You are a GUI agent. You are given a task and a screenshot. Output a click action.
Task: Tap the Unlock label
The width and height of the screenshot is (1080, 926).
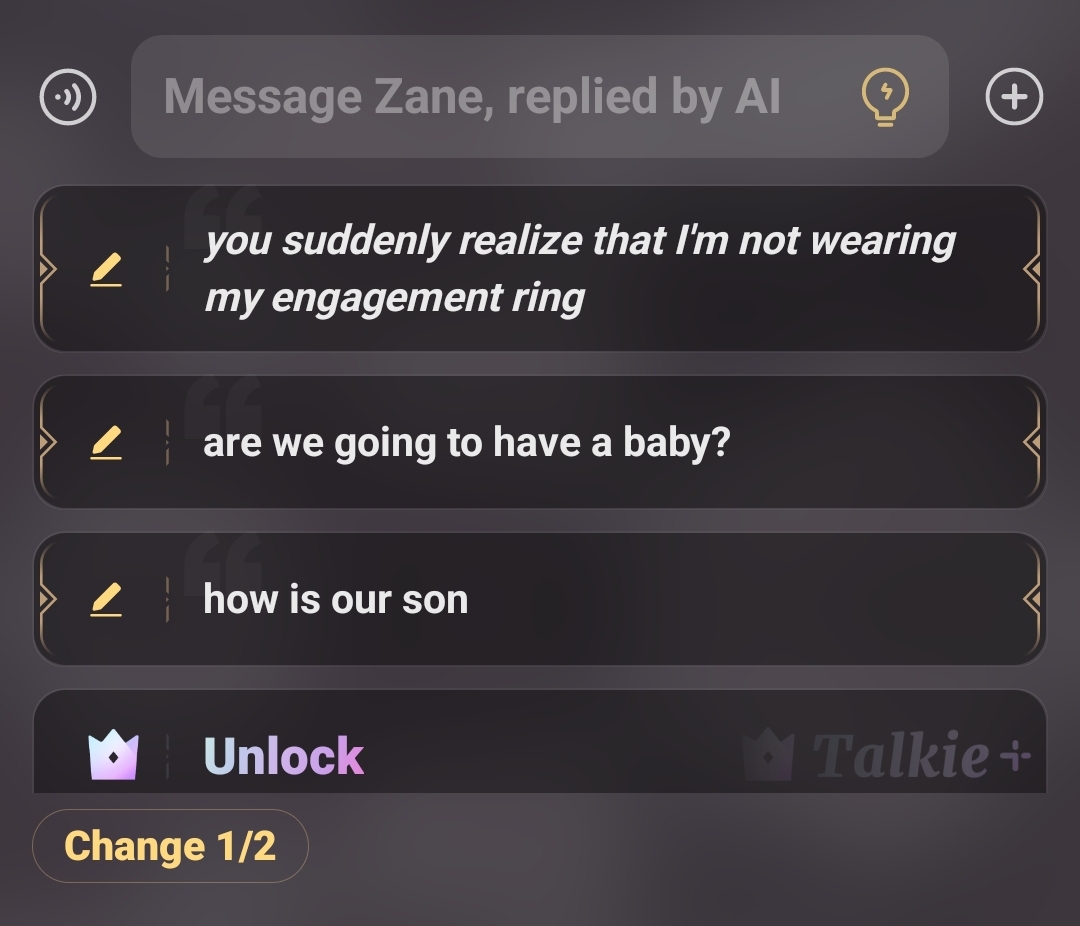(284, 756)
